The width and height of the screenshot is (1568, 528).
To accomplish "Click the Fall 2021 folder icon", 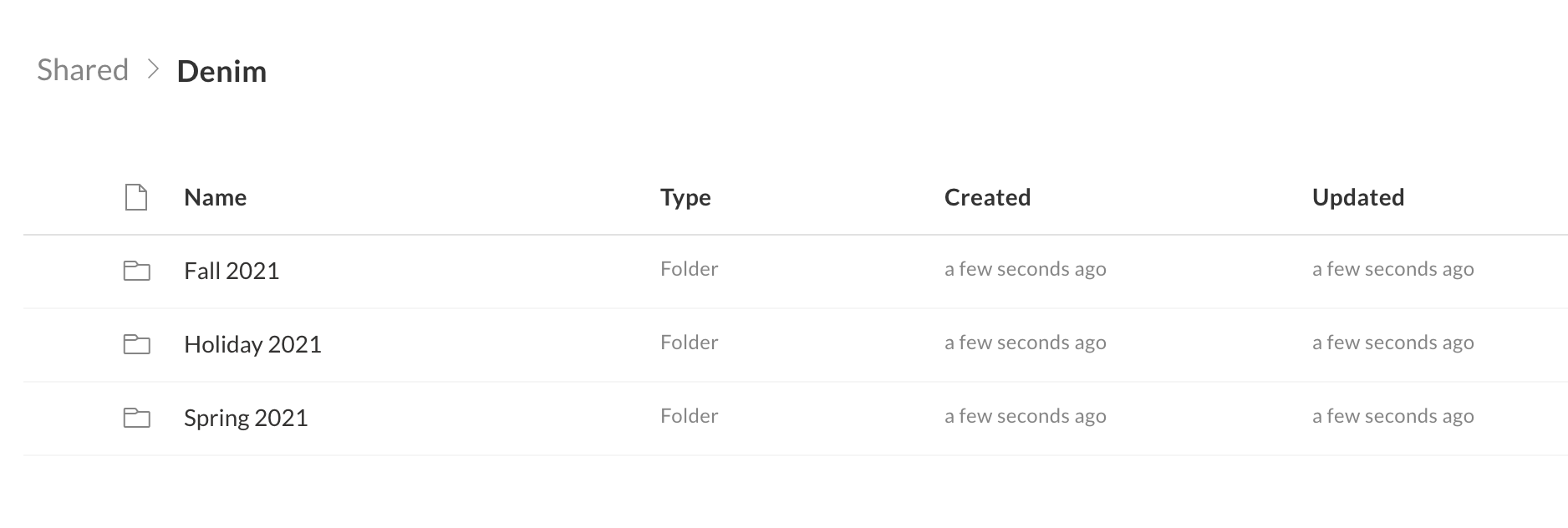I will (136, 271).
